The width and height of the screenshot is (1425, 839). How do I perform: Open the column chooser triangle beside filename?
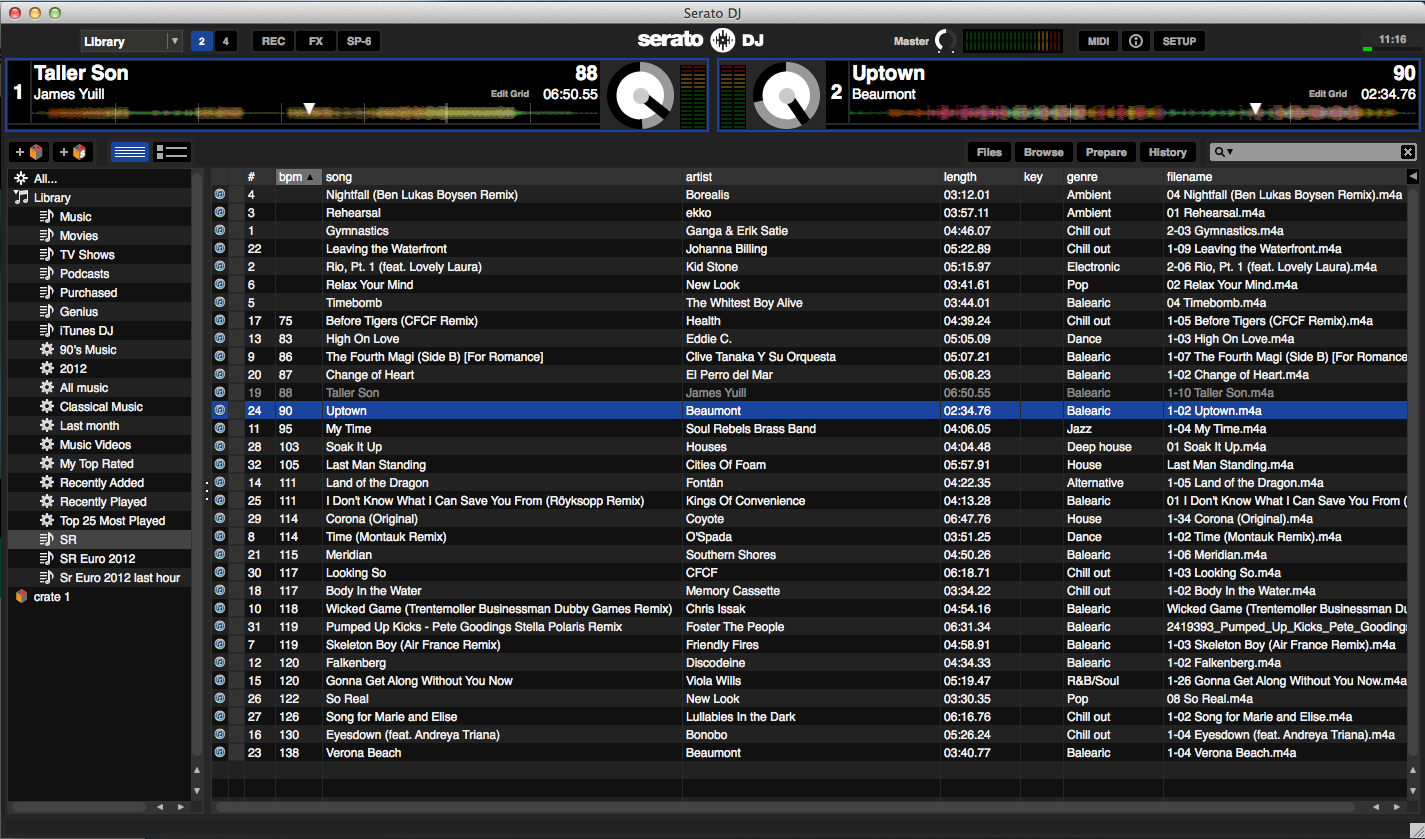pos(1412,177)
